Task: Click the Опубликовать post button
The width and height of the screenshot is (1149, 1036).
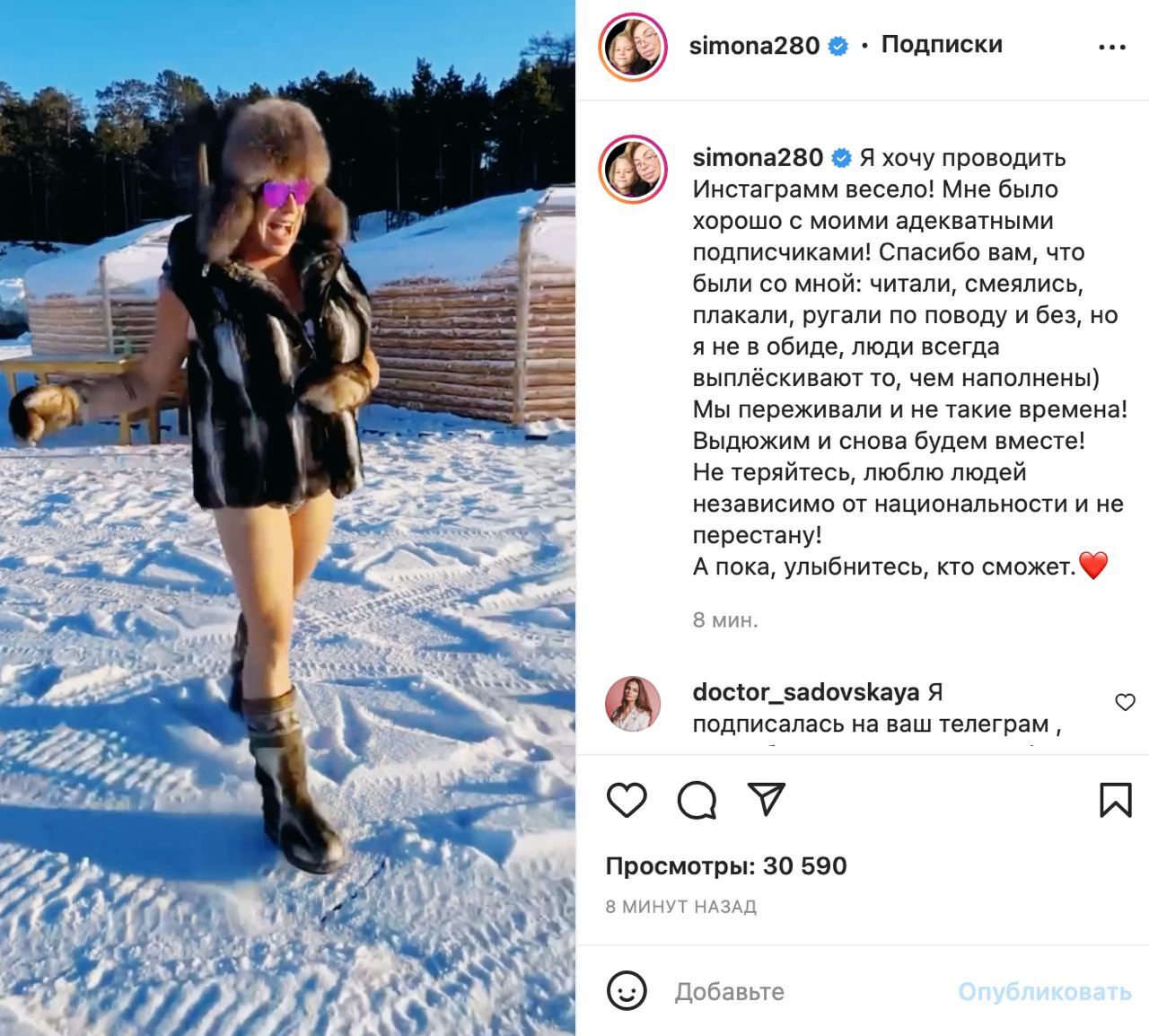Action: click(x=1044, y=991)
